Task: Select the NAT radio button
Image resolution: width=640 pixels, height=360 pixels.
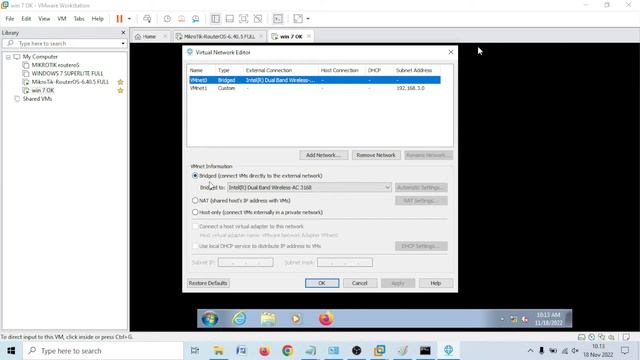Action: [195, 201]
